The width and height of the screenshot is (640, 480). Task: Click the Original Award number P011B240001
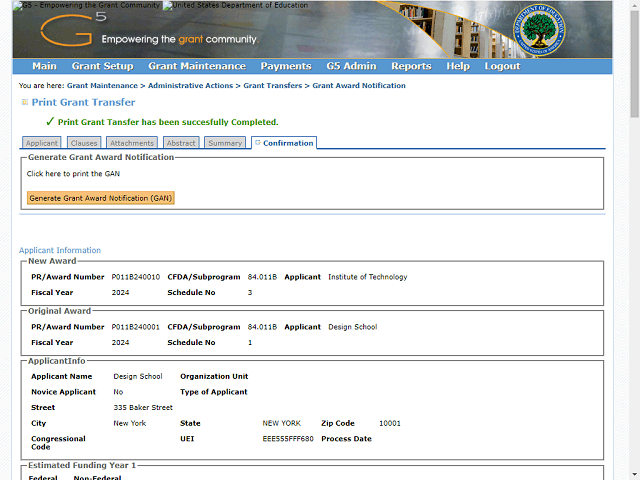136,327
